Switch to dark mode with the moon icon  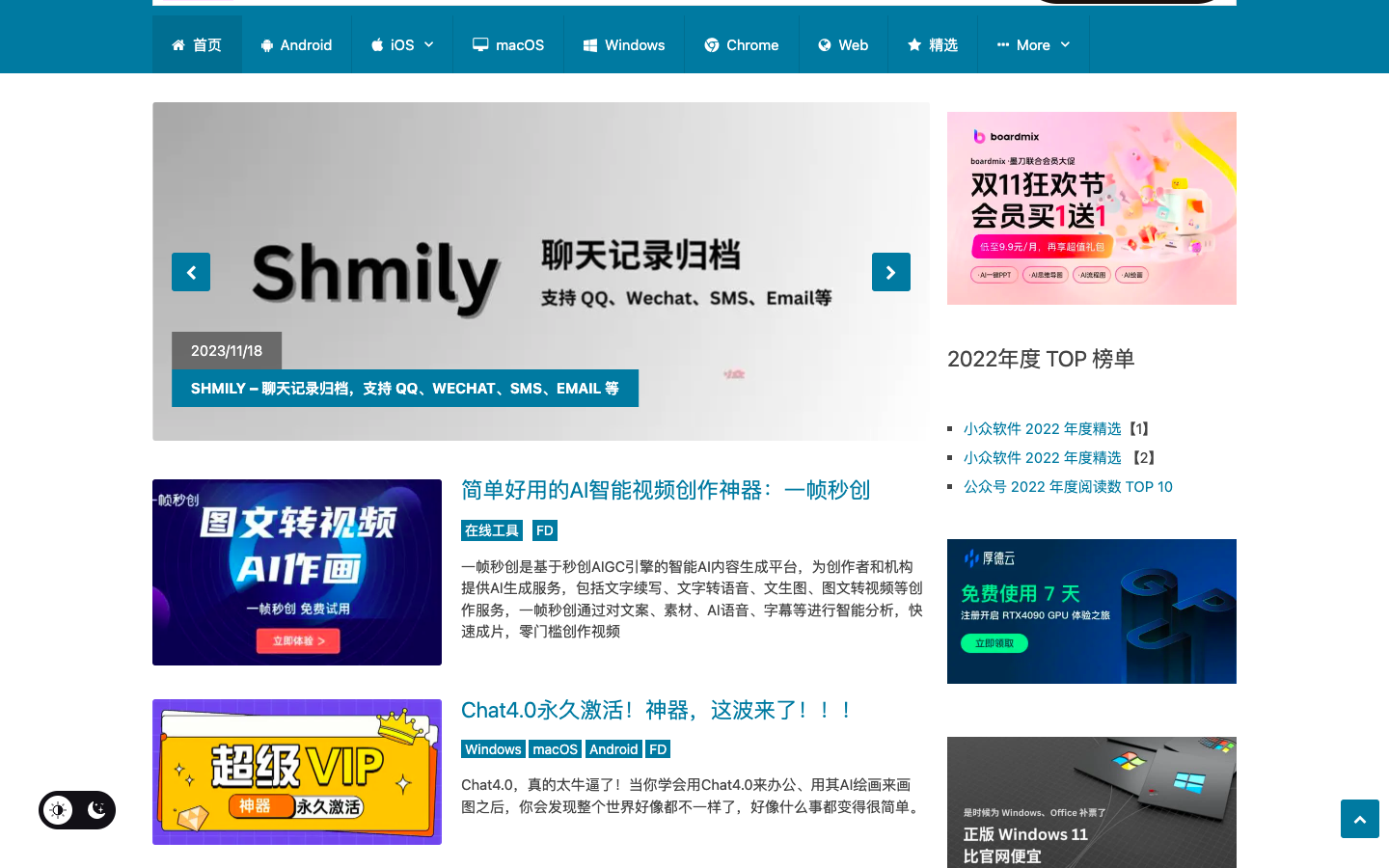[x=96, y=810]
